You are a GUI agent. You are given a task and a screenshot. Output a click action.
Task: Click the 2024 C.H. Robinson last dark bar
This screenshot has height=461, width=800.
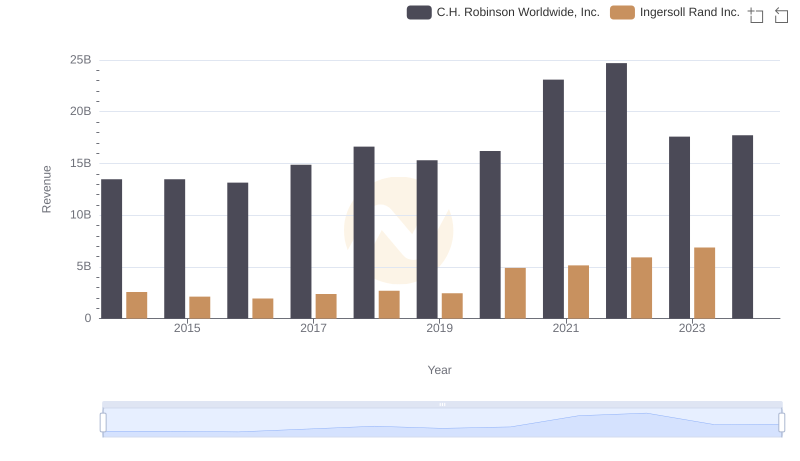point(742,226)
